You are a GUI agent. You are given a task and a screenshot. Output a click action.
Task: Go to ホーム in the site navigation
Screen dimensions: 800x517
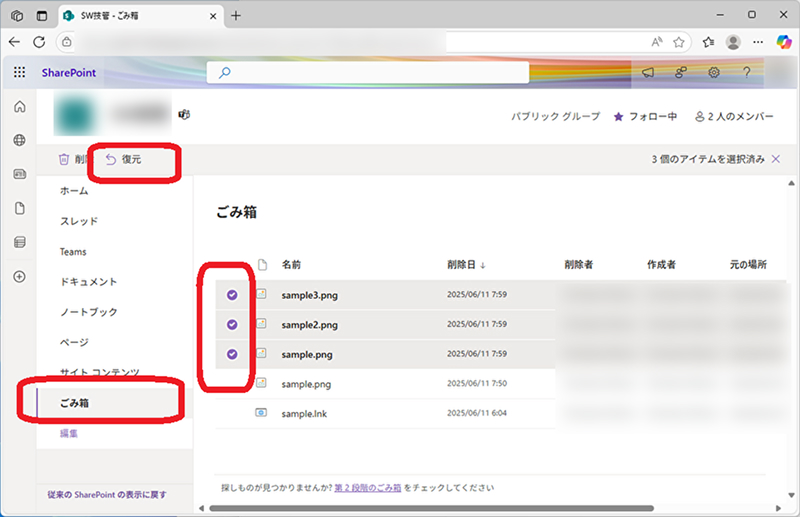tap(74, 191)
